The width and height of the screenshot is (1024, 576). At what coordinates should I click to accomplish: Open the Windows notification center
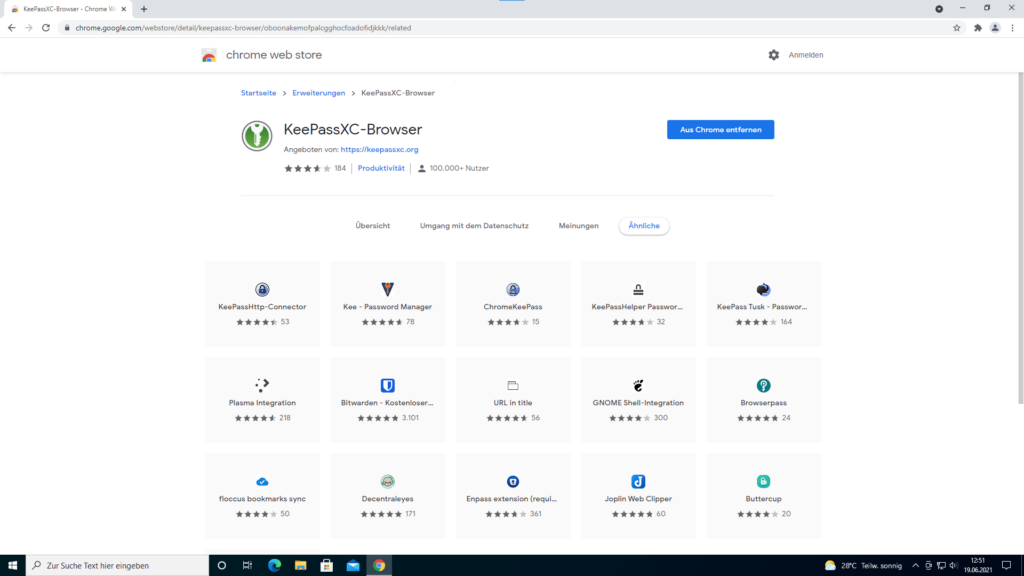[x=1006, y=566]
